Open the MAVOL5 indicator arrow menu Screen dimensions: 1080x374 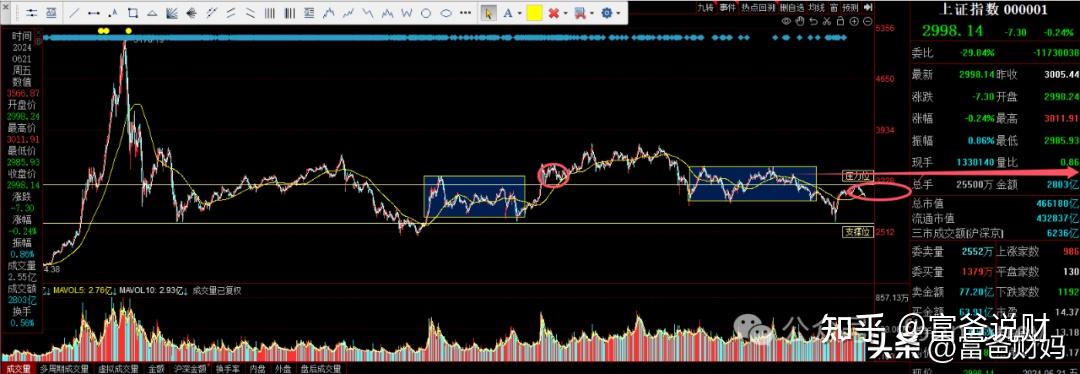[x=114, y=291]
